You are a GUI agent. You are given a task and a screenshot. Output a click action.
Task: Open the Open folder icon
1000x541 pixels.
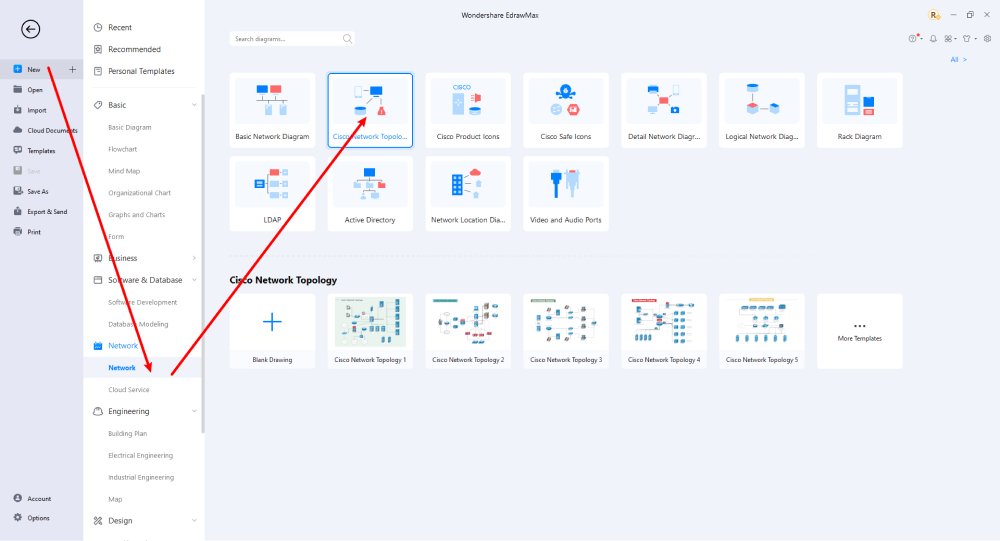[x=17, y=89]
